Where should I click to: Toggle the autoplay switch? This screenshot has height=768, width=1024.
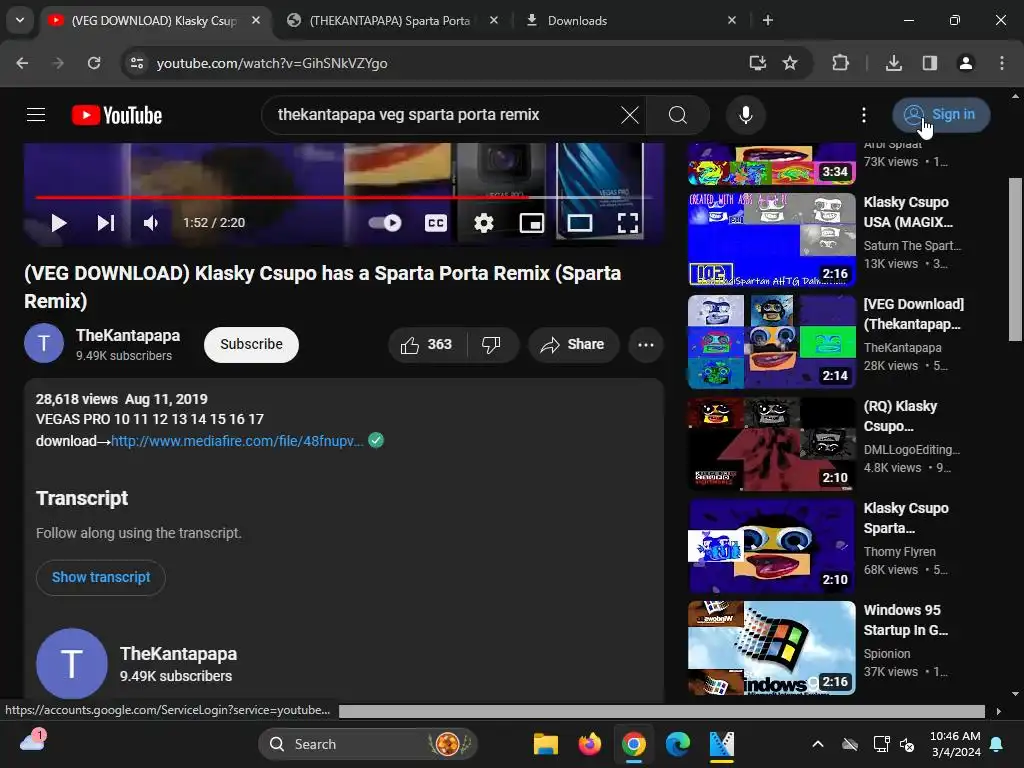click(385, 223)
